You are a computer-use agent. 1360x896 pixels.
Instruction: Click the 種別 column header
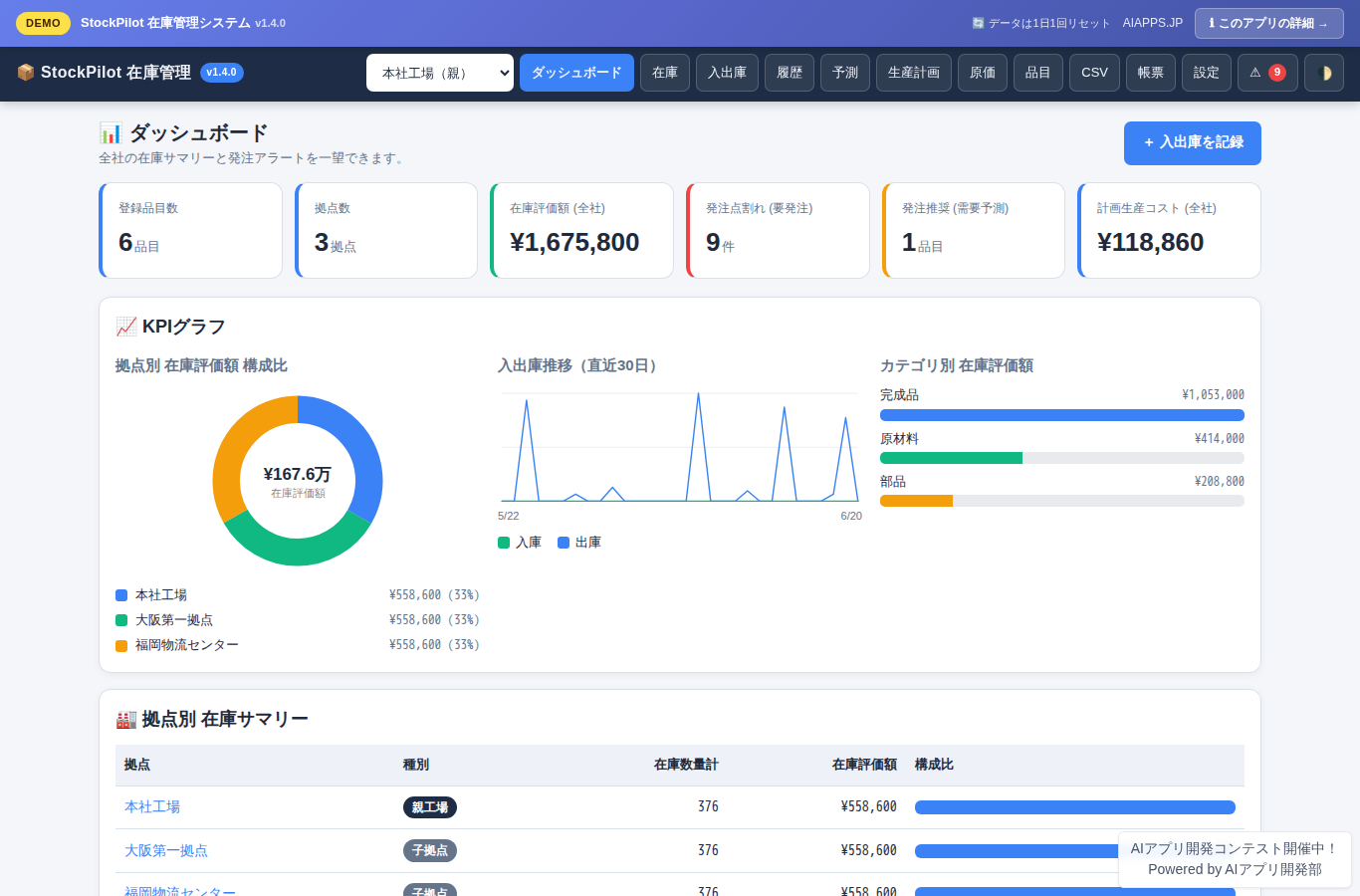416,765
